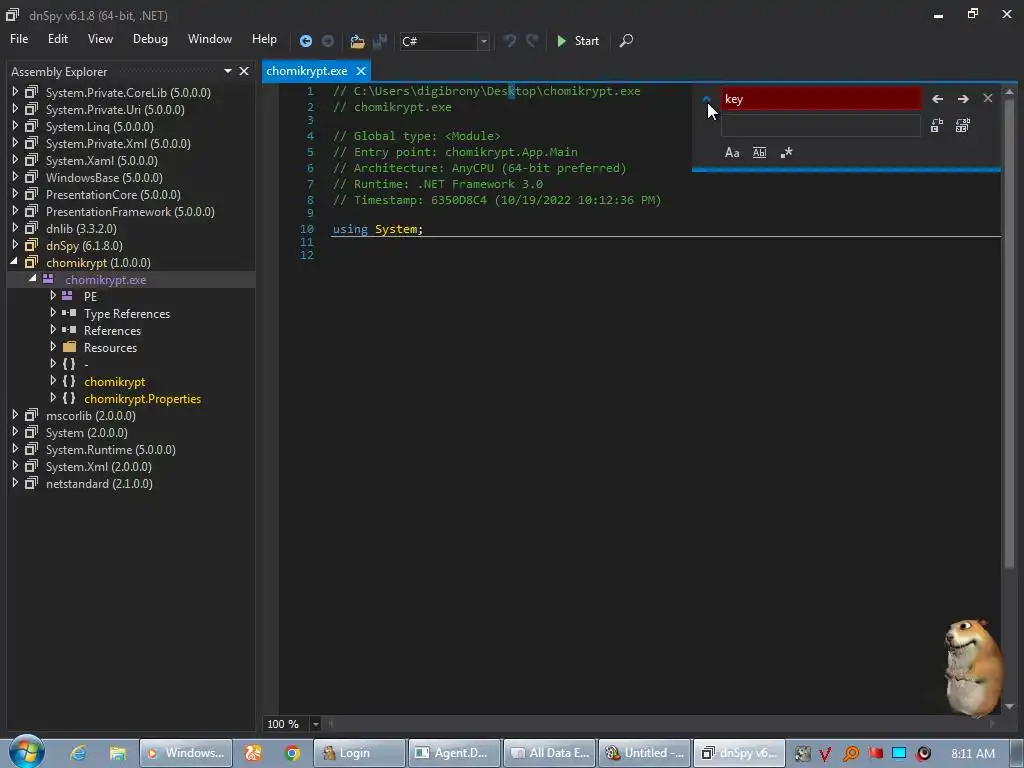Image resolution: width=1024 pixels, height=768 pixels.
Task: Expand the System.Linq assembly node
Action: tap(15, 126)
